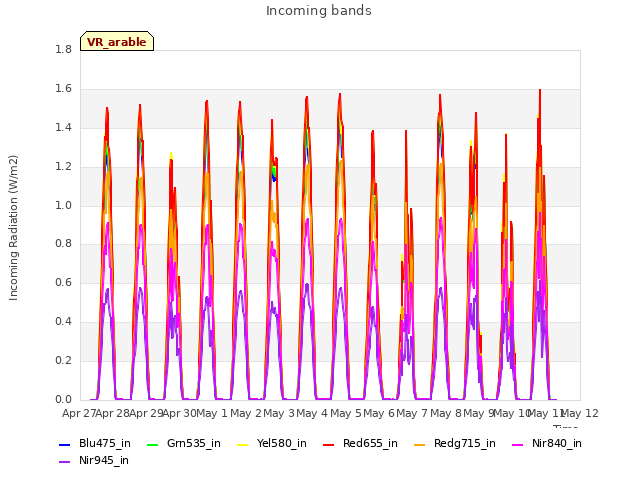Click the May 1 x-axis date label
The height and width of the screenshot is (480, 640).
(212, 413)
